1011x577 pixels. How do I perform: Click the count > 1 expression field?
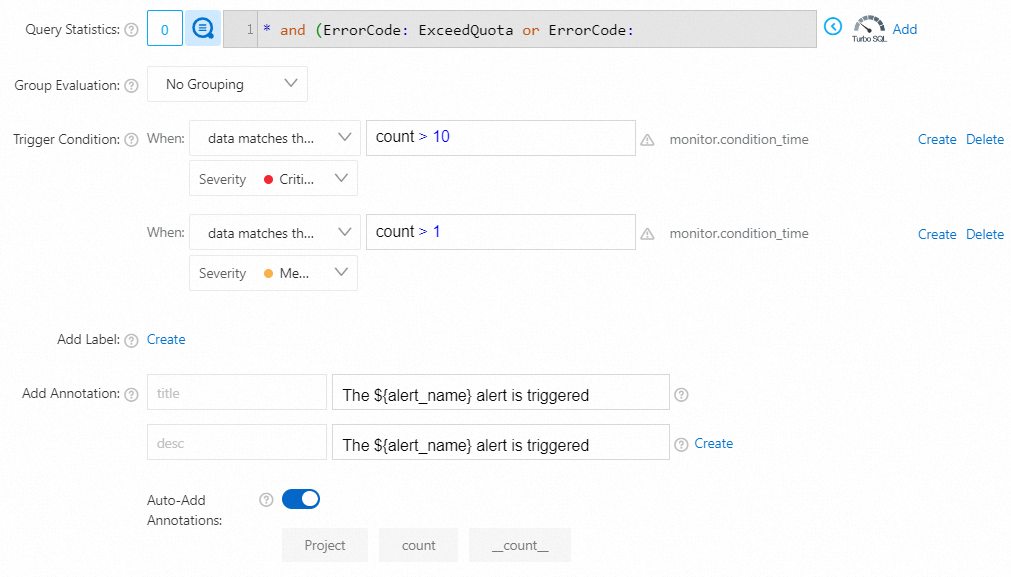500,232
